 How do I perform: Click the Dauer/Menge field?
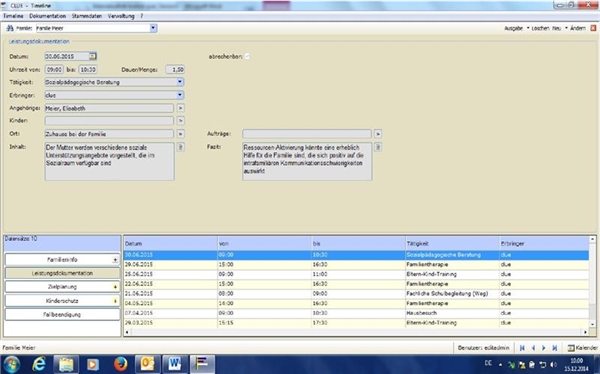click(x=175, y=70)
